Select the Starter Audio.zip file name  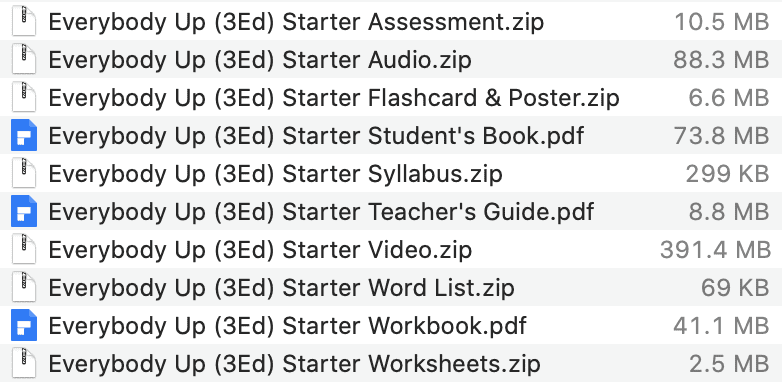click(260, 60)
